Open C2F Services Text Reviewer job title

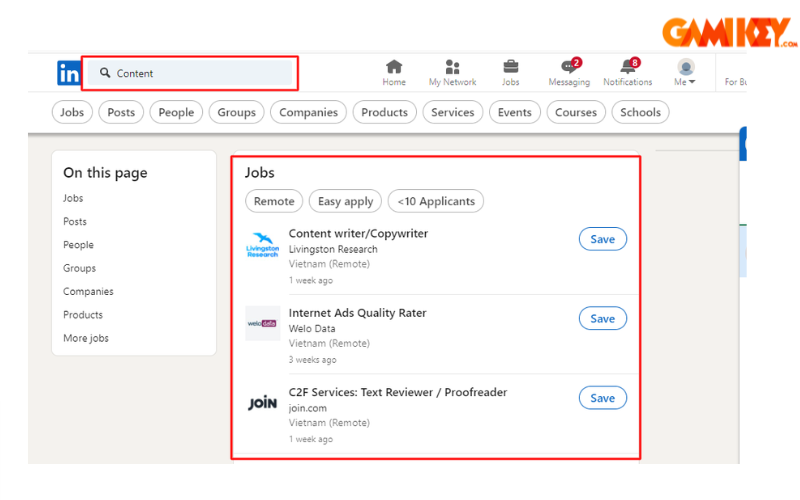pyautogui.click(x=398, y=392)
